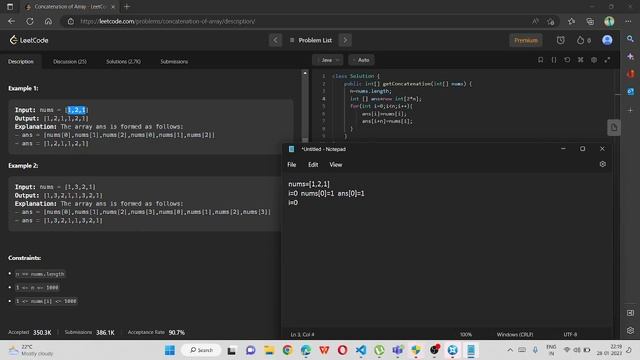
Task: Go to previous problem arrow
Action: click(x=275, y=40)
